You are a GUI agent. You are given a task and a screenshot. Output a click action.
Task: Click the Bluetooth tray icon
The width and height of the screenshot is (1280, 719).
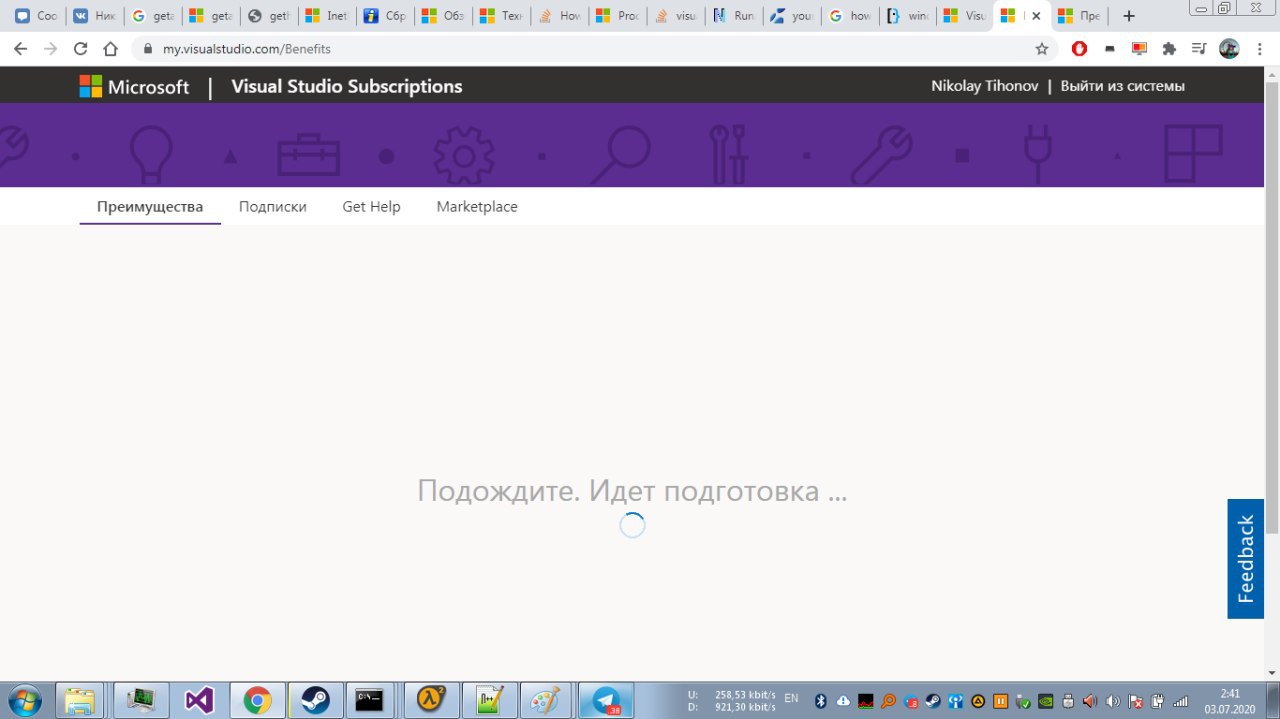tap(821, 700)
